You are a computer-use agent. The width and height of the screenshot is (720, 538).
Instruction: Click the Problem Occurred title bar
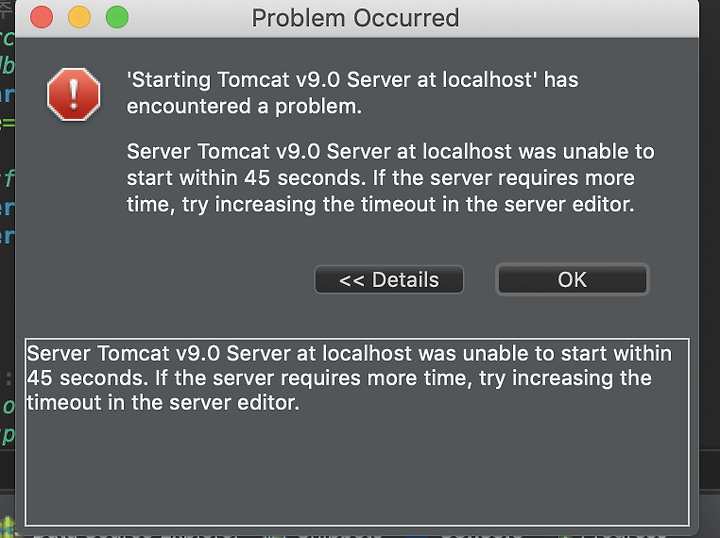coord(355,18)
